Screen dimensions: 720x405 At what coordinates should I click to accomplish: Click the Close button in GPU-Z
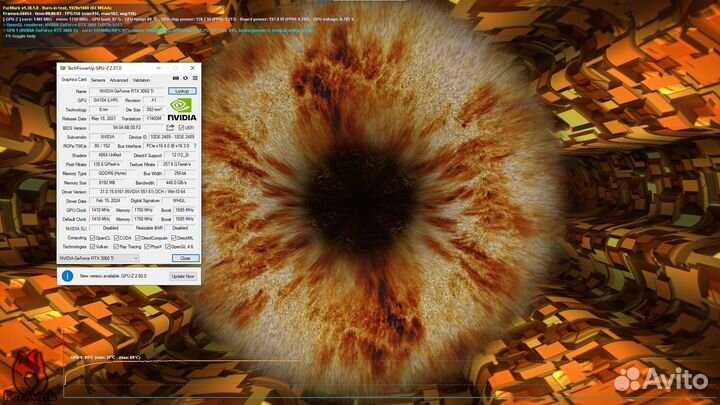pos(183,257)
